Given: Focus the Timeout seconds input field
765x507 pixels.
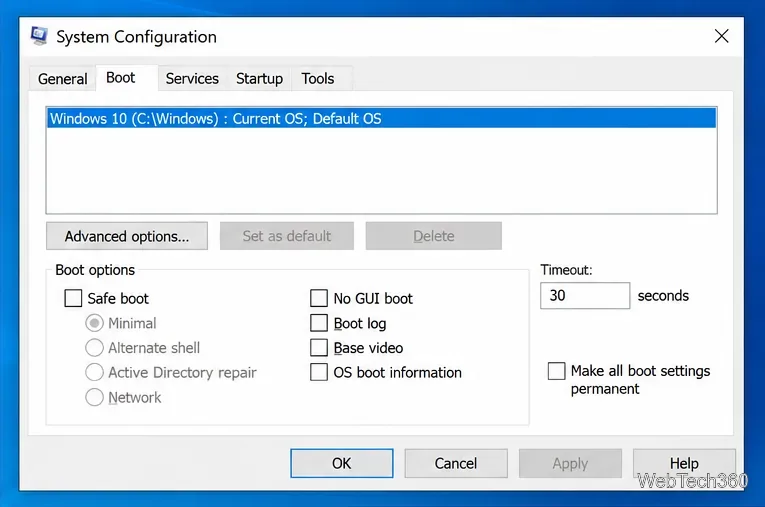Looking at the screenshot, I should tap(585, 296).
